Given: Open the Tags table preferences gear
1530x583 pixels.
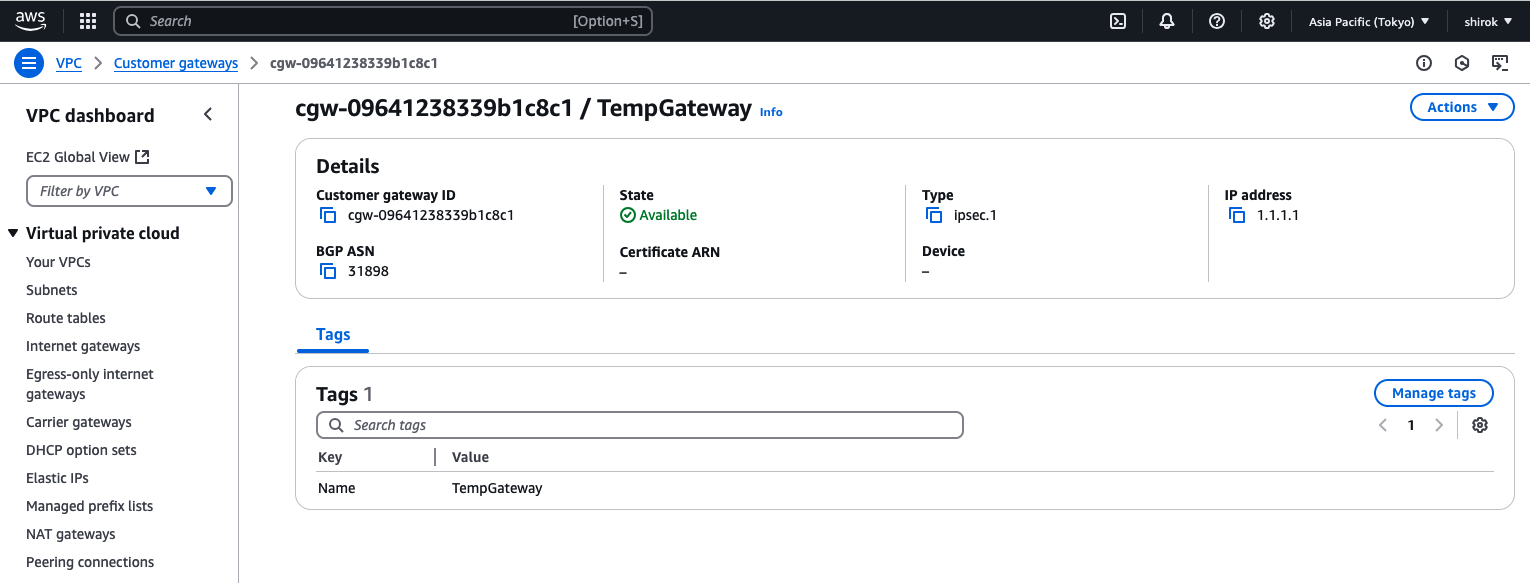Looking at the screenshot, I should click(x=1479, y=424).
